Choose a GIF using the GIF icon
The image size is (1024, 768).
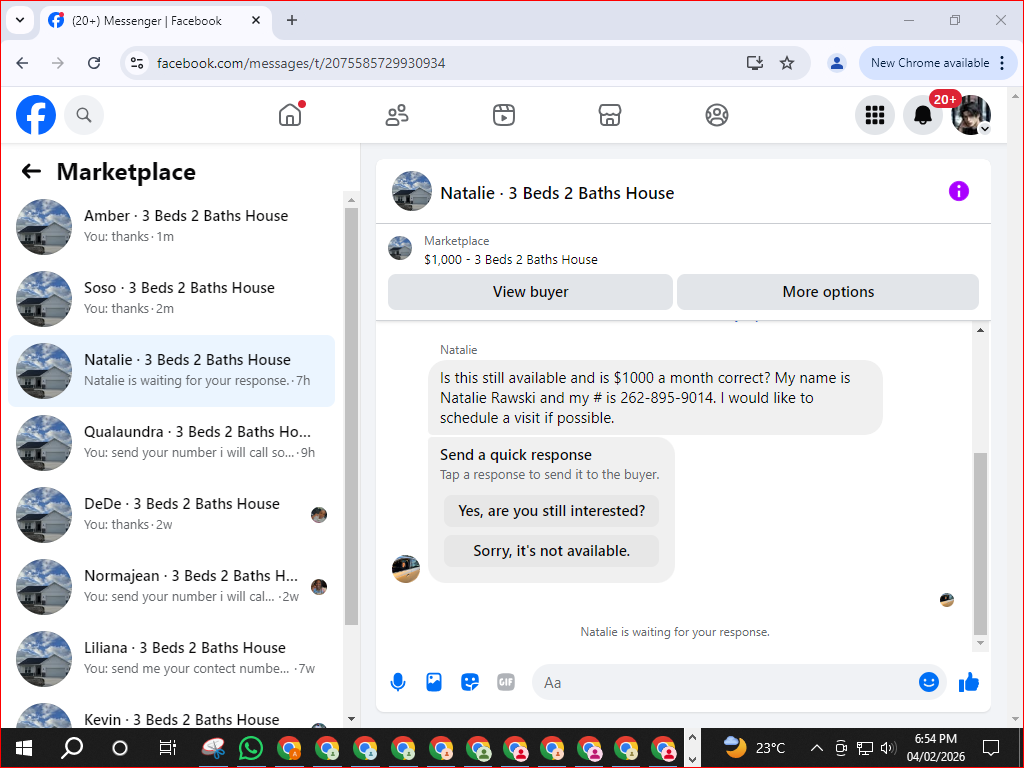[506, 682]
